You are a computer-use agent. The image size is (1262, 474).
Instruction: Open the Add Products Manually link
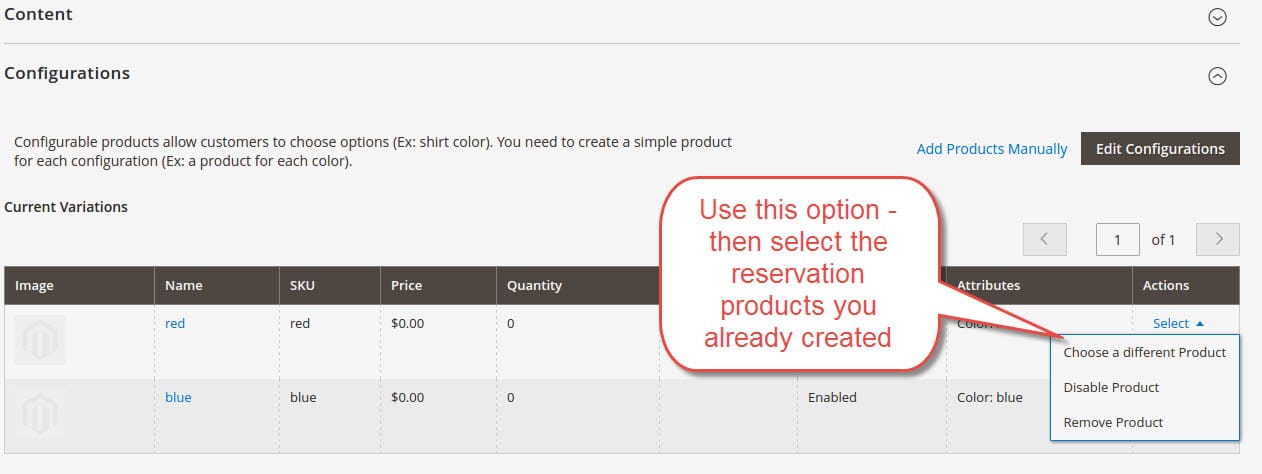[x=992, y=149]
